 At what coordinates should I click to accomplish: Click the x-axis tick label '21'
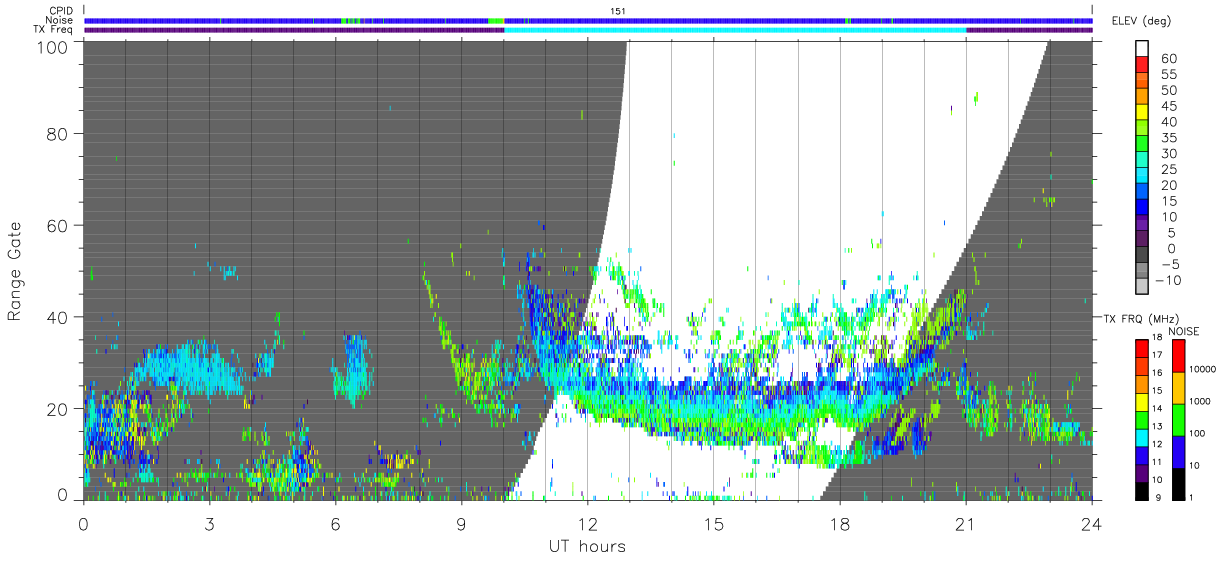(965, 523)
